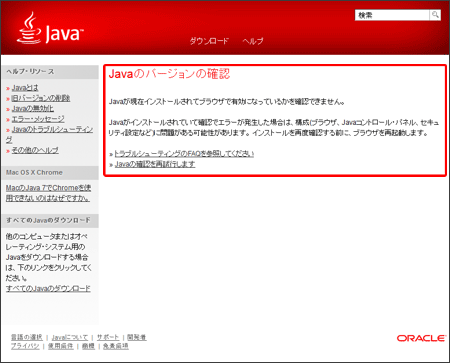
Task: Open the troubleshooting FAQ link
Action: (184, 153)
